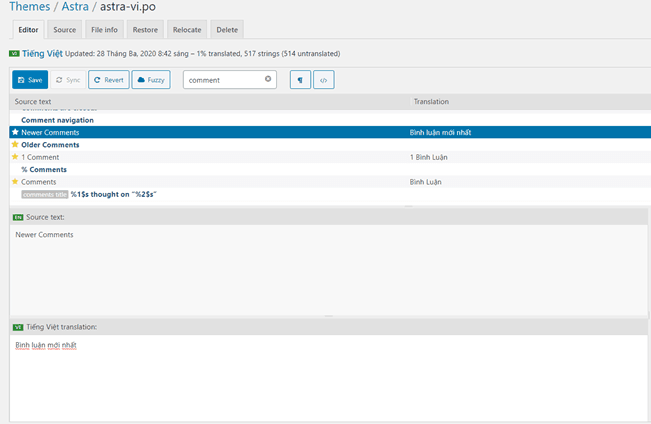This screenshot has width=651, height=424.
Task: Revert changes with the Revert button
Action: [109, 80]
